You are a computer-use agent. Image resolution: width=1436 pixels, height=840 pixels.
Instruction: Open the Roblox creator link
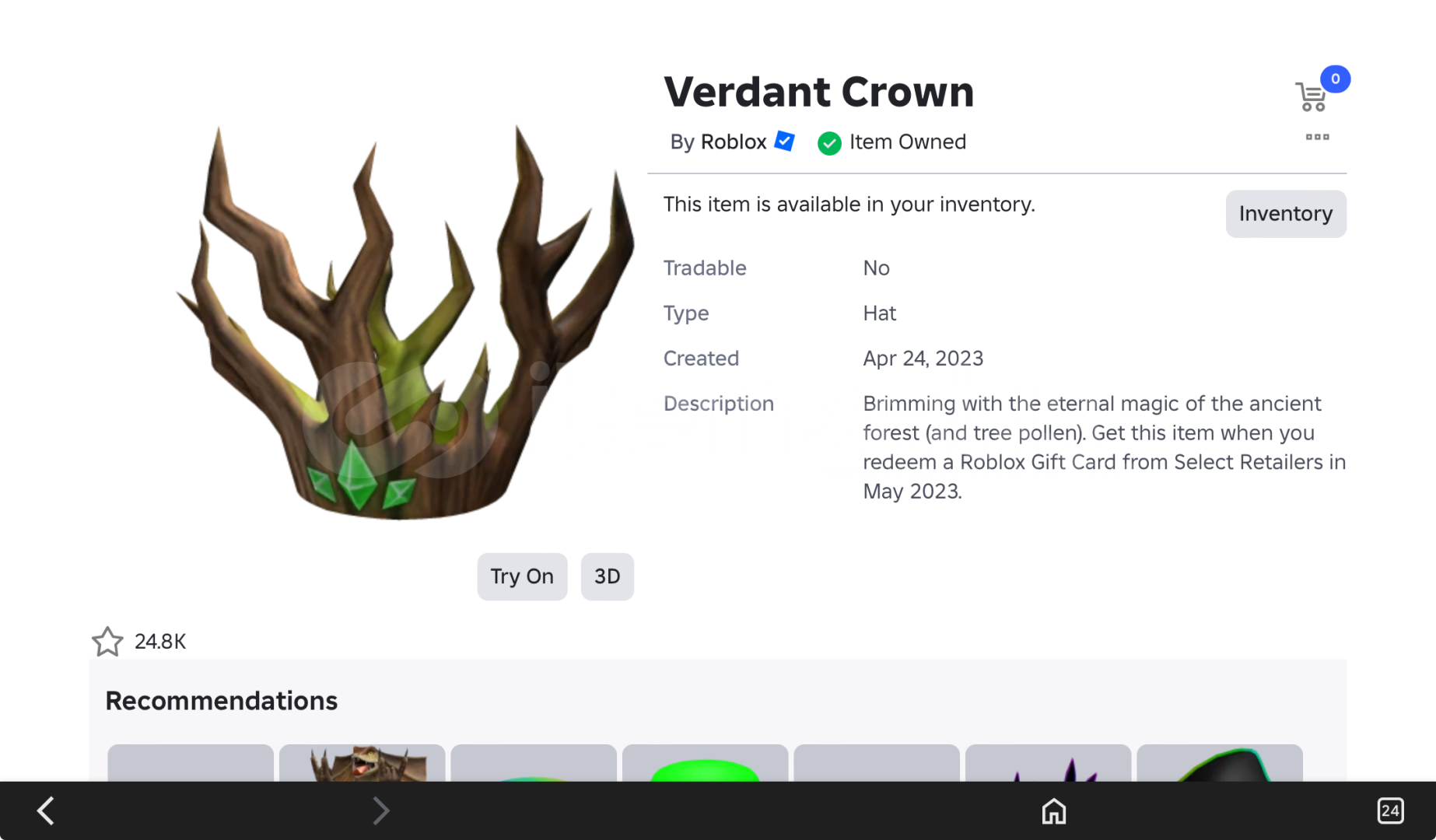[x=734, y=142]
